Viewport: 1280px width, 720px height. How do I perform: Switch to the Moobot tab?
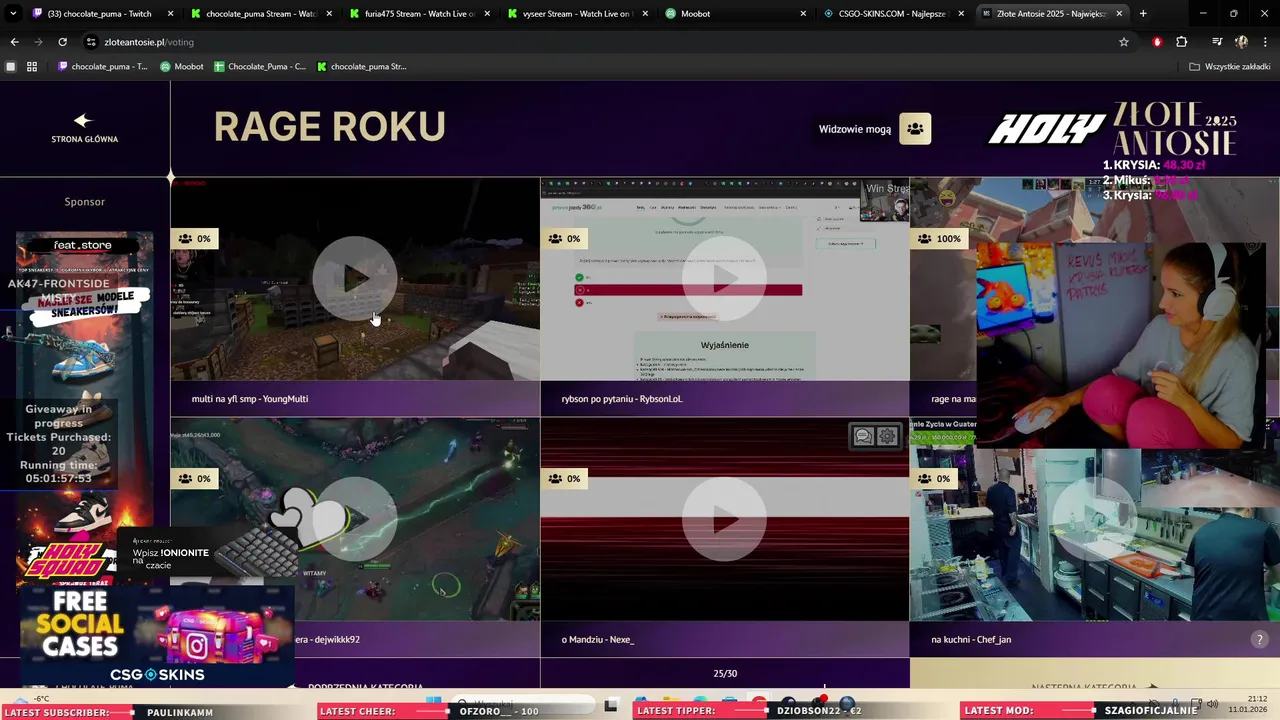734,14
